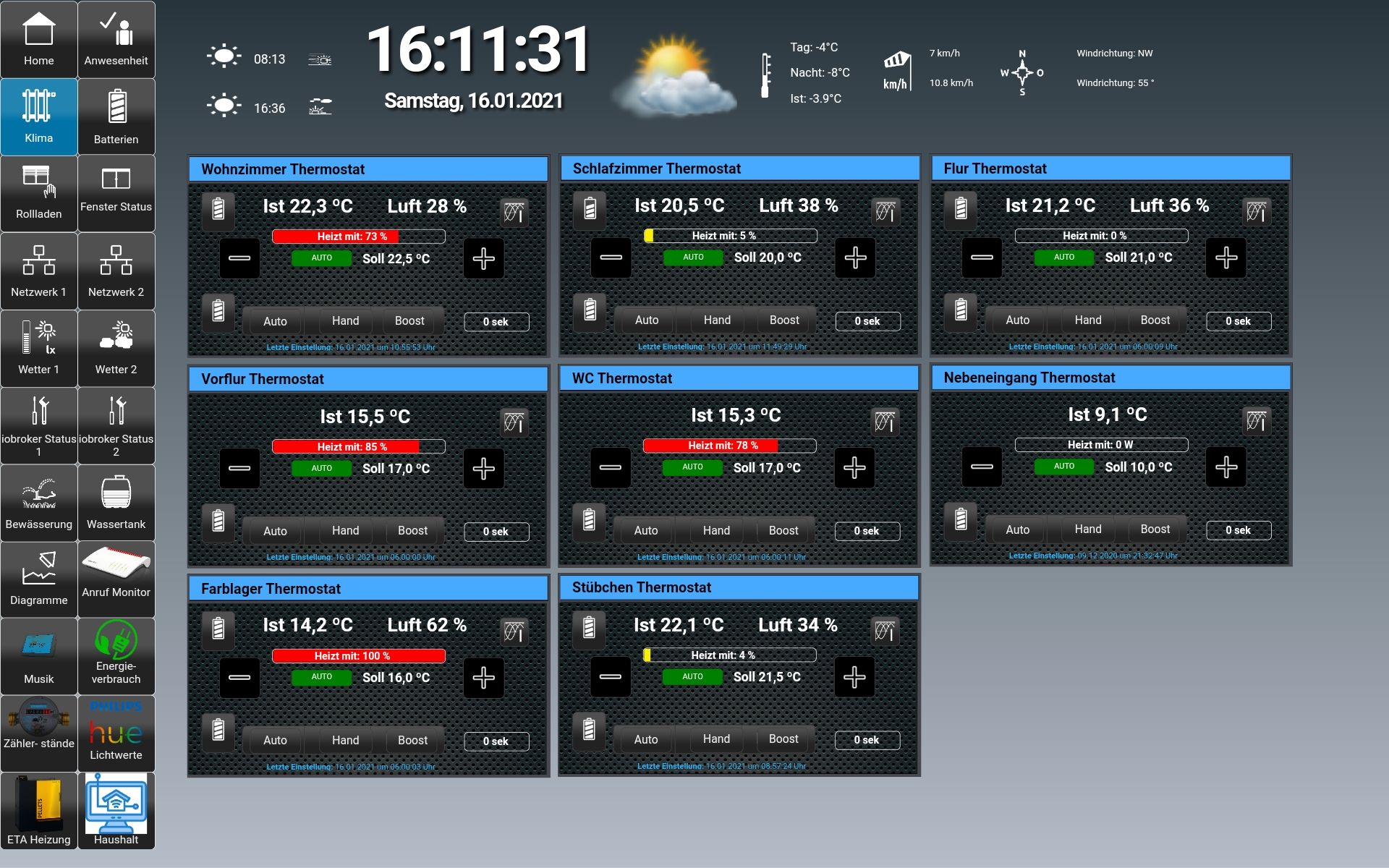The height and width of the screenshot is (868, 1389).
Task: Open the Wassertank page
Action: click(x=116, y=503)
